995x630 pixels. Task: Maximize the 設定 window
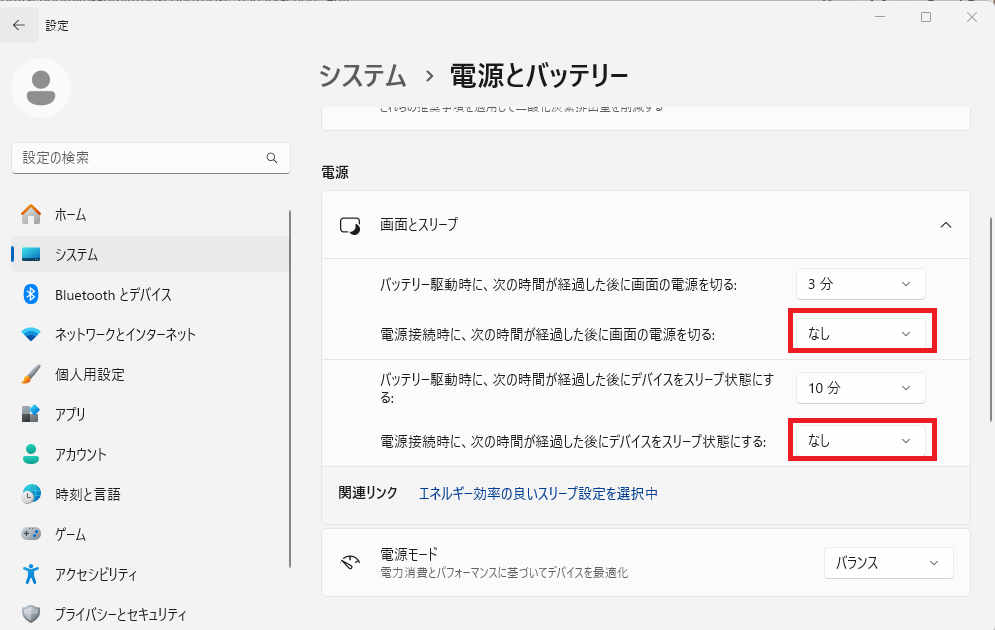926,17
